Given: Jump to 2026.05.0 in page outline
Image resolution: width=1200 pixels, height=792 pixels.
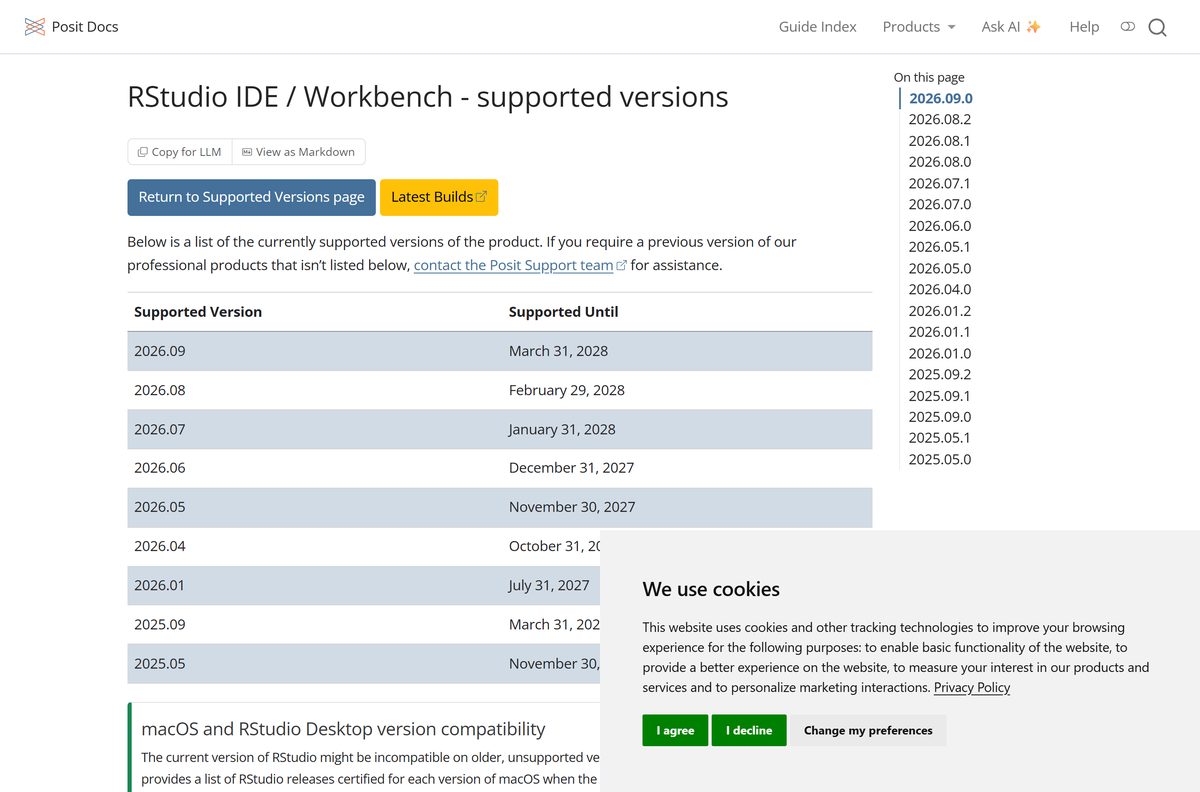Looking at the screenshot, I should 939,268.
